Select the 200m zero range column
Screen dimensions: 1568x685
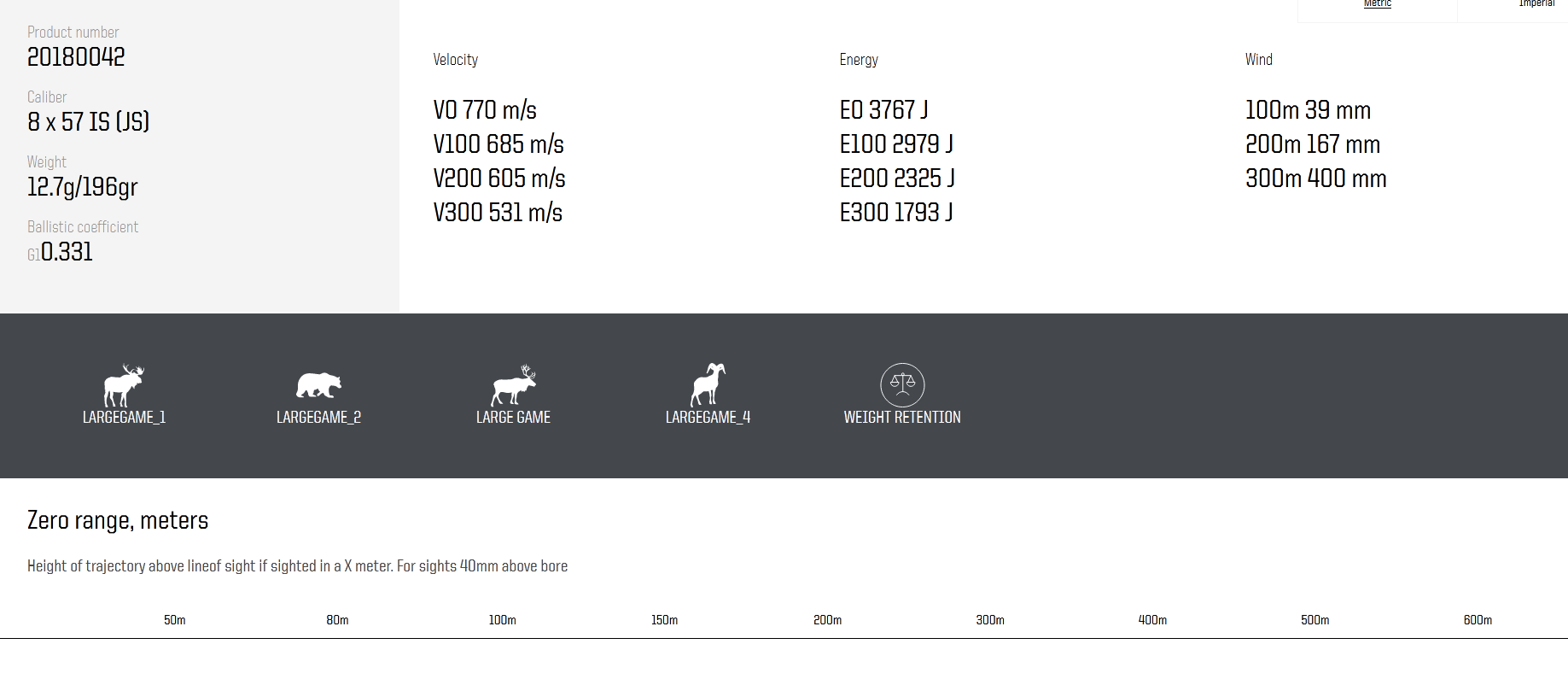pyautogui.click(x=827, y=620)
